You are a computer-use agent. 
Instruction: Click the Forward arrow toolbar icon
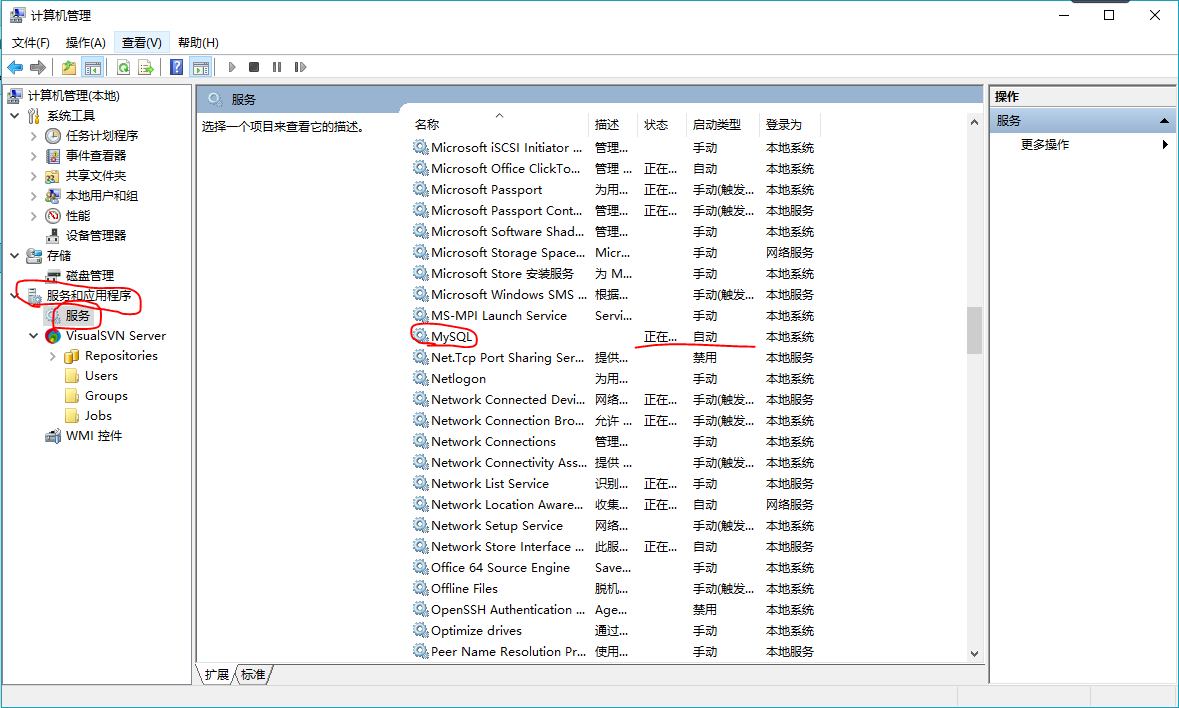click(x=38, y=68)
